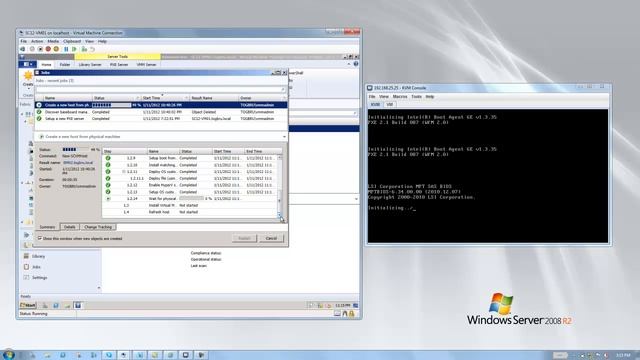Click the search field in the Jobs window
640x360 pixels.
click(161, 89)
